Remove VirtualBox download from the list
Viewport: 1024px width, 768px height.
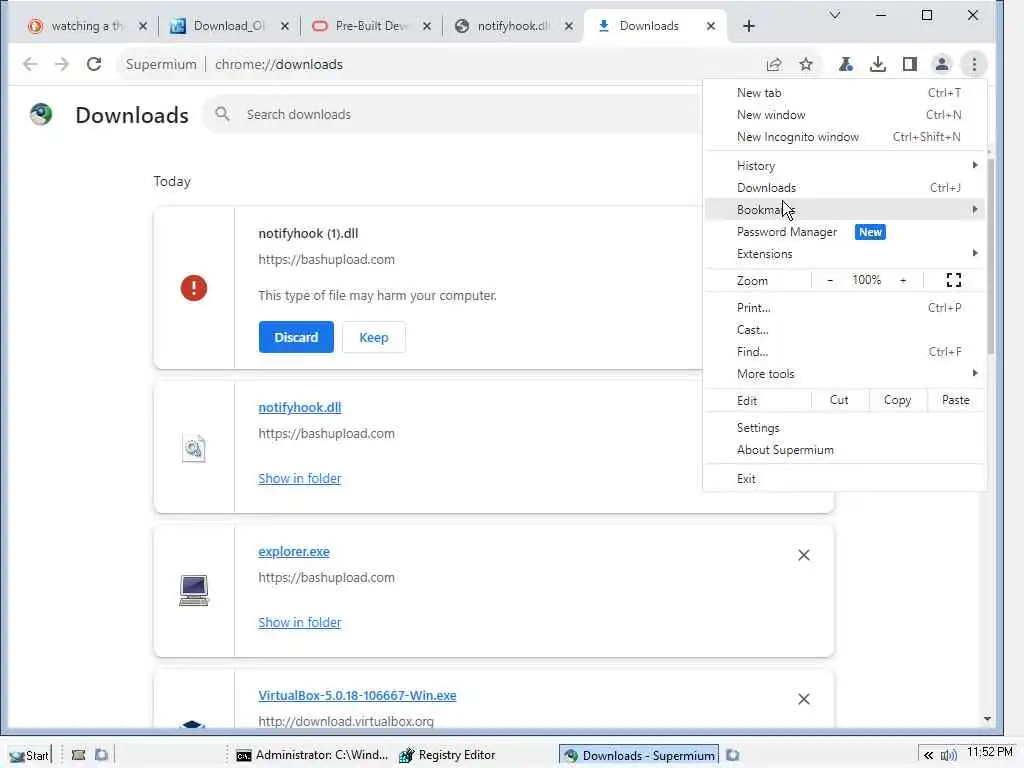coord(804,699)
